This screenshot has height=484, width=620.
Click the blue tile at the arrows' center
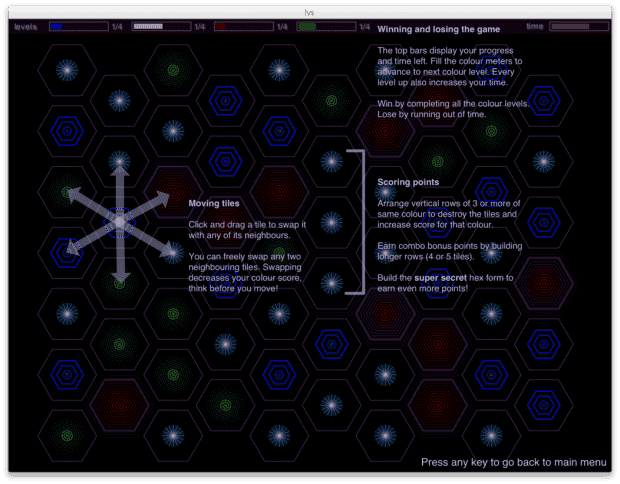(x=119, y=220)
